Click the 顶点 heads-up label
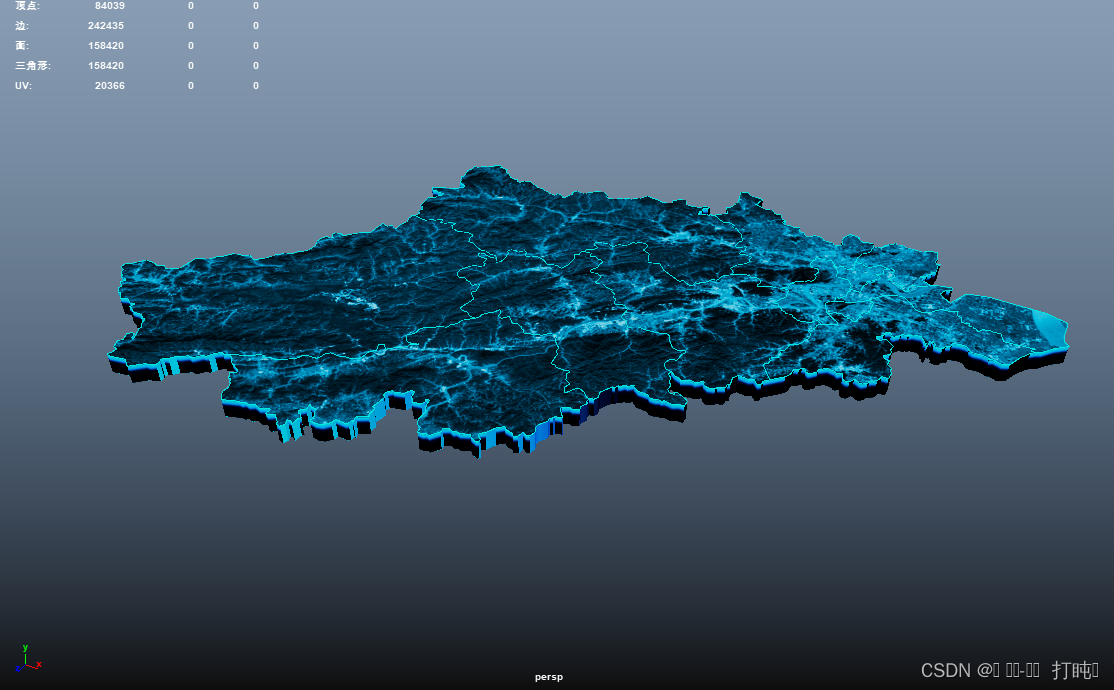The width and height of the screenshot is (1114, 690). (x=28, y=6)
